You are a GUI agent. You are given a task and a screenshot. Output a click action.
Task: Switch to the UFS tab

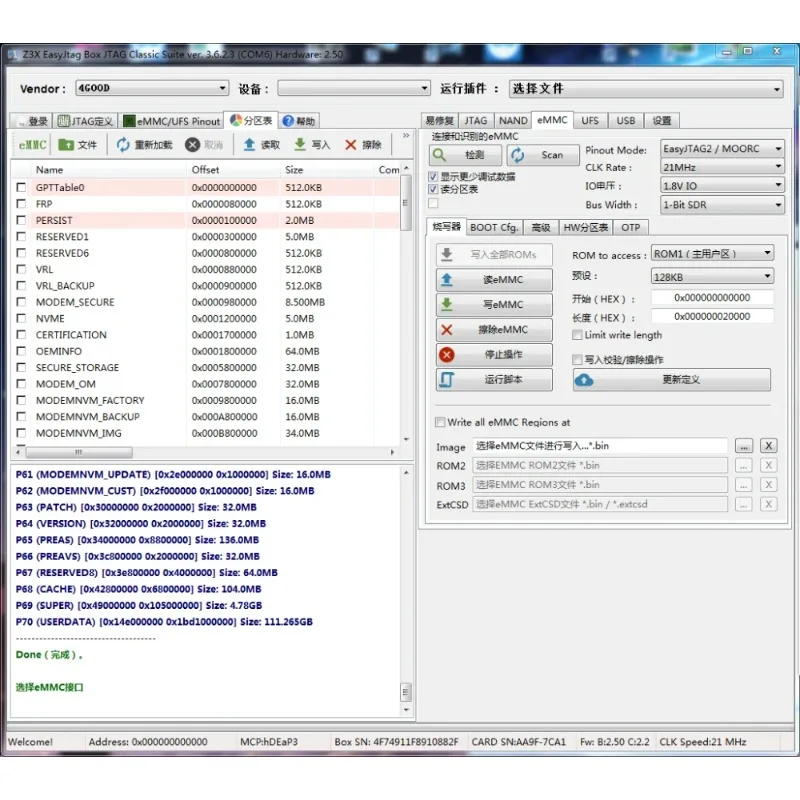click(590, 120)
